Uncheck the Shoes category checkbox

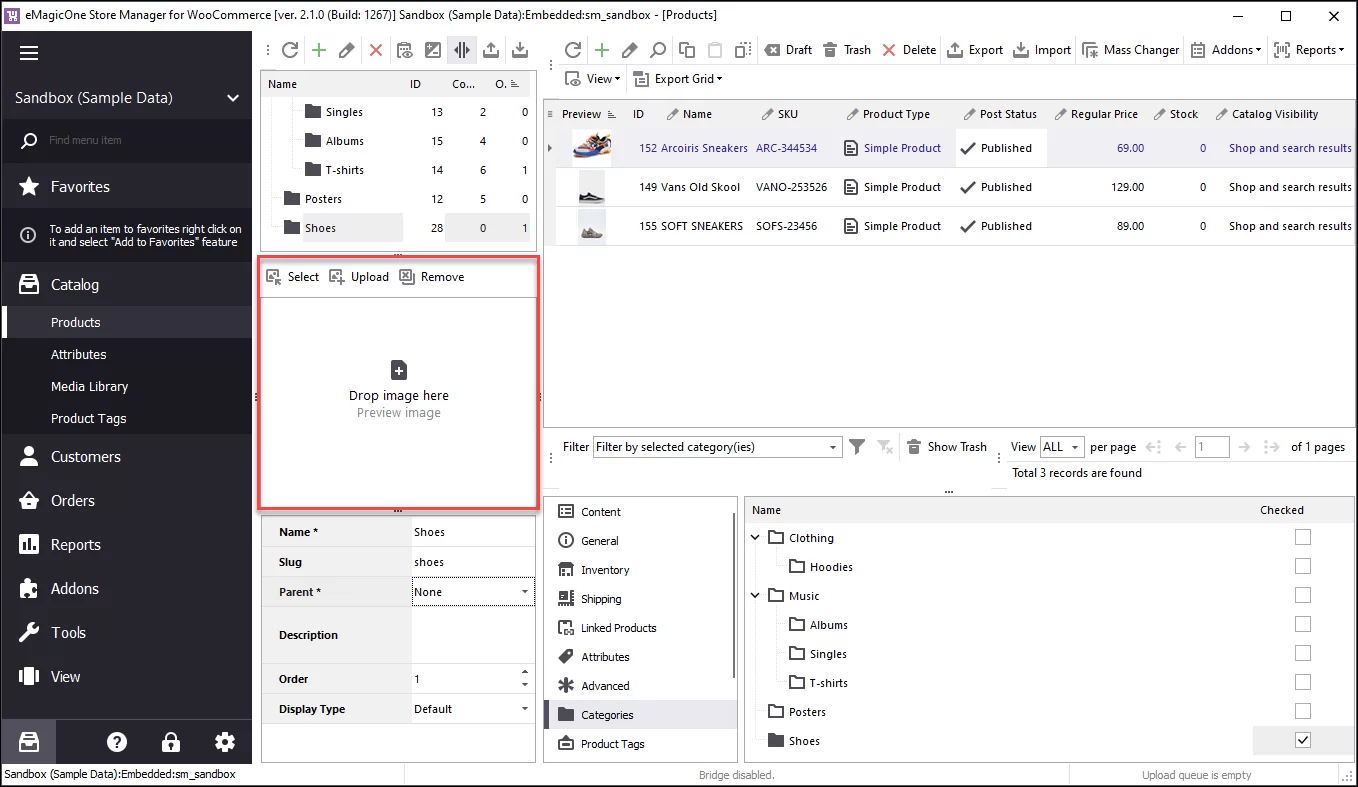1302,740
